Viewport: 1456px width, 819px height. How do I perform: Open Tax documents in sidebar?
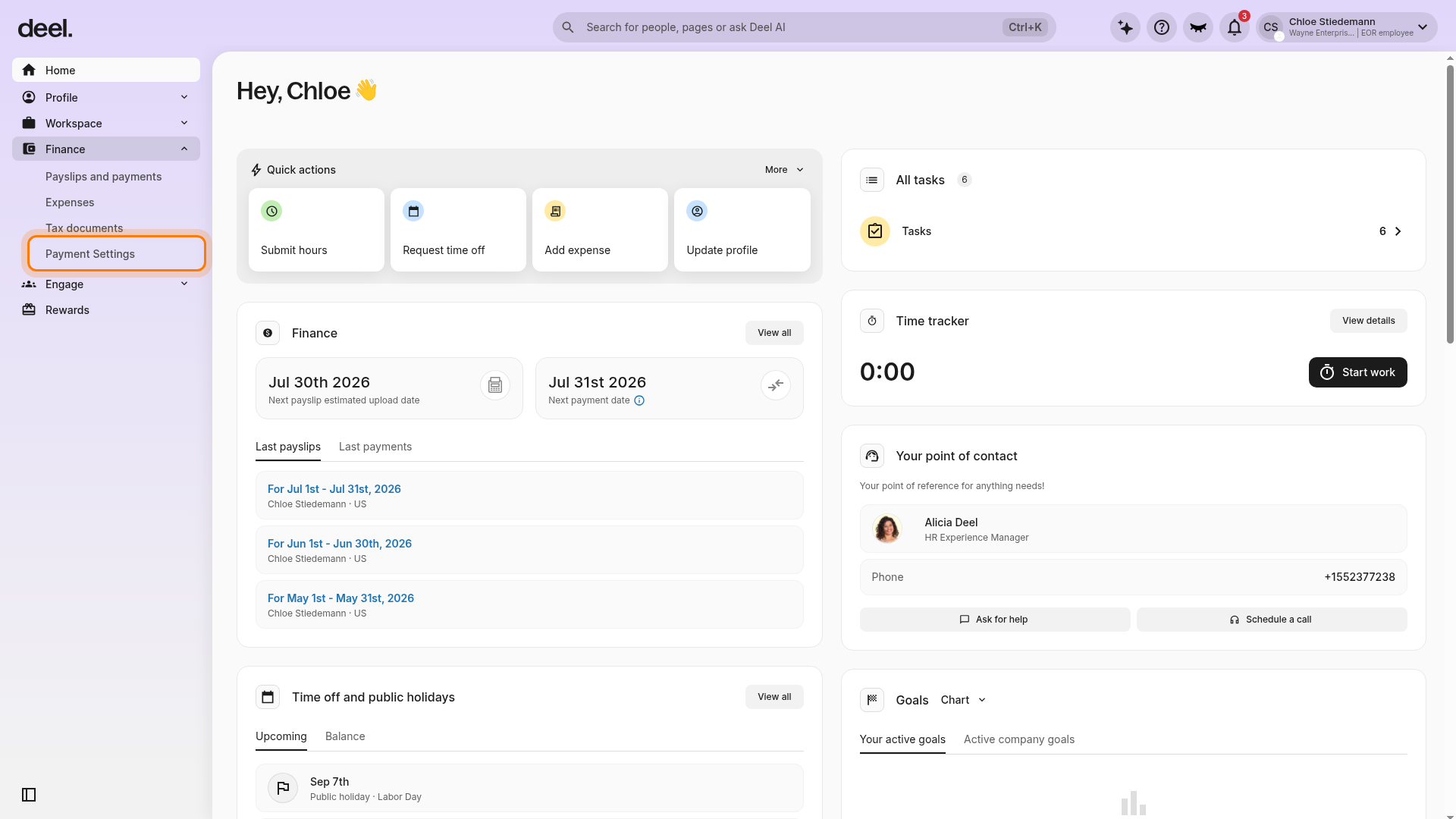pos(84,228)
